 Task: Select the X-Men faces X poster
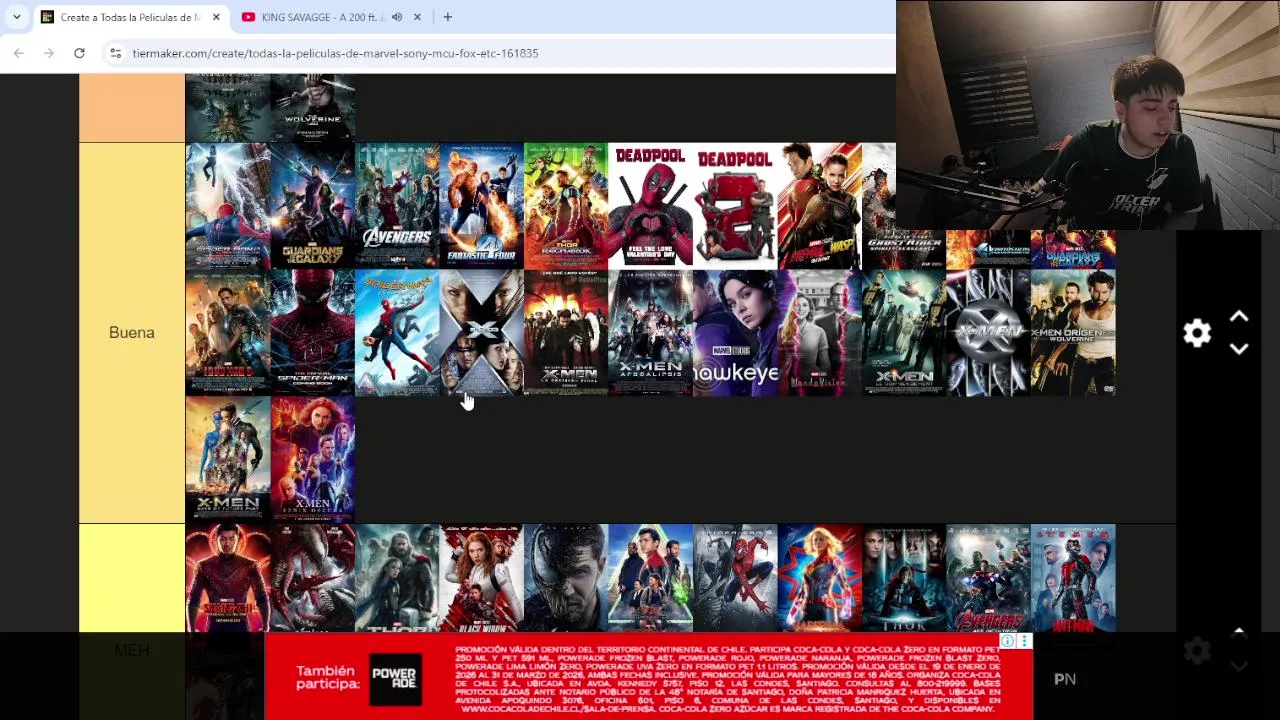tap(481, 333)
